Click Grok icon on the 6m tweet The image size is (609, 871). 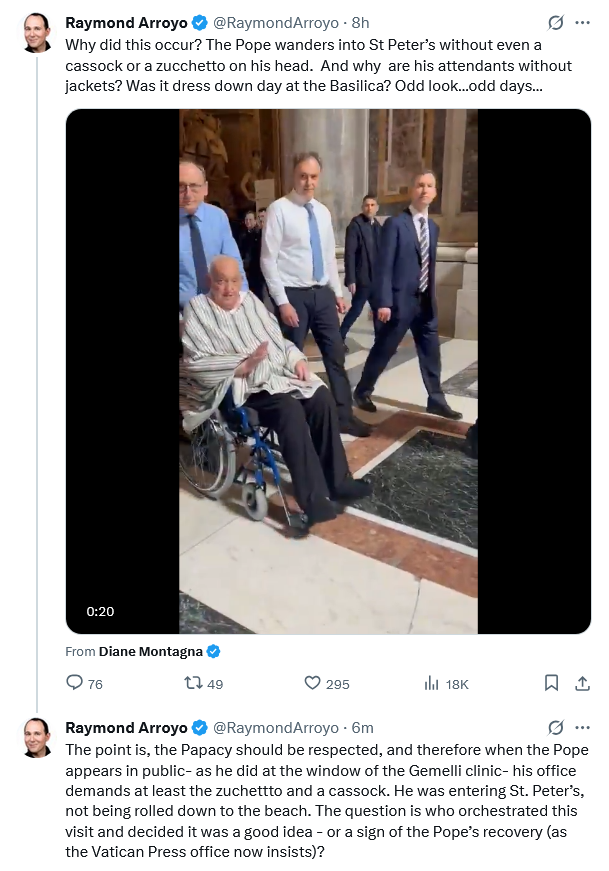point(557,727)
